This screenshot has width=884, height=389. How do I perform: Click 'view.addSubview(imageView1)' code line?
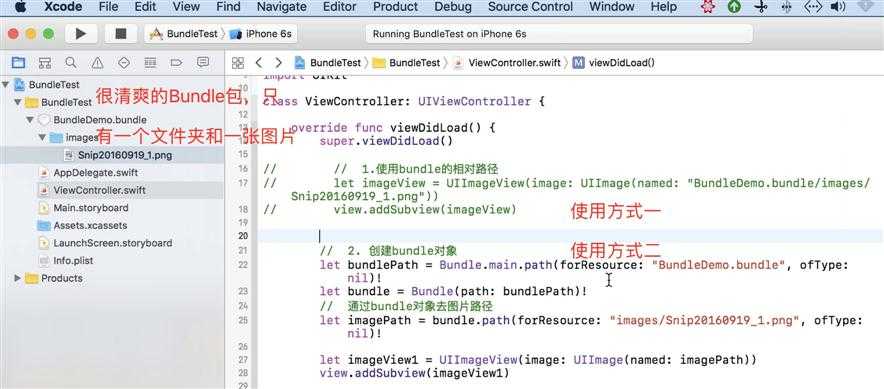[x=414, y=373]
